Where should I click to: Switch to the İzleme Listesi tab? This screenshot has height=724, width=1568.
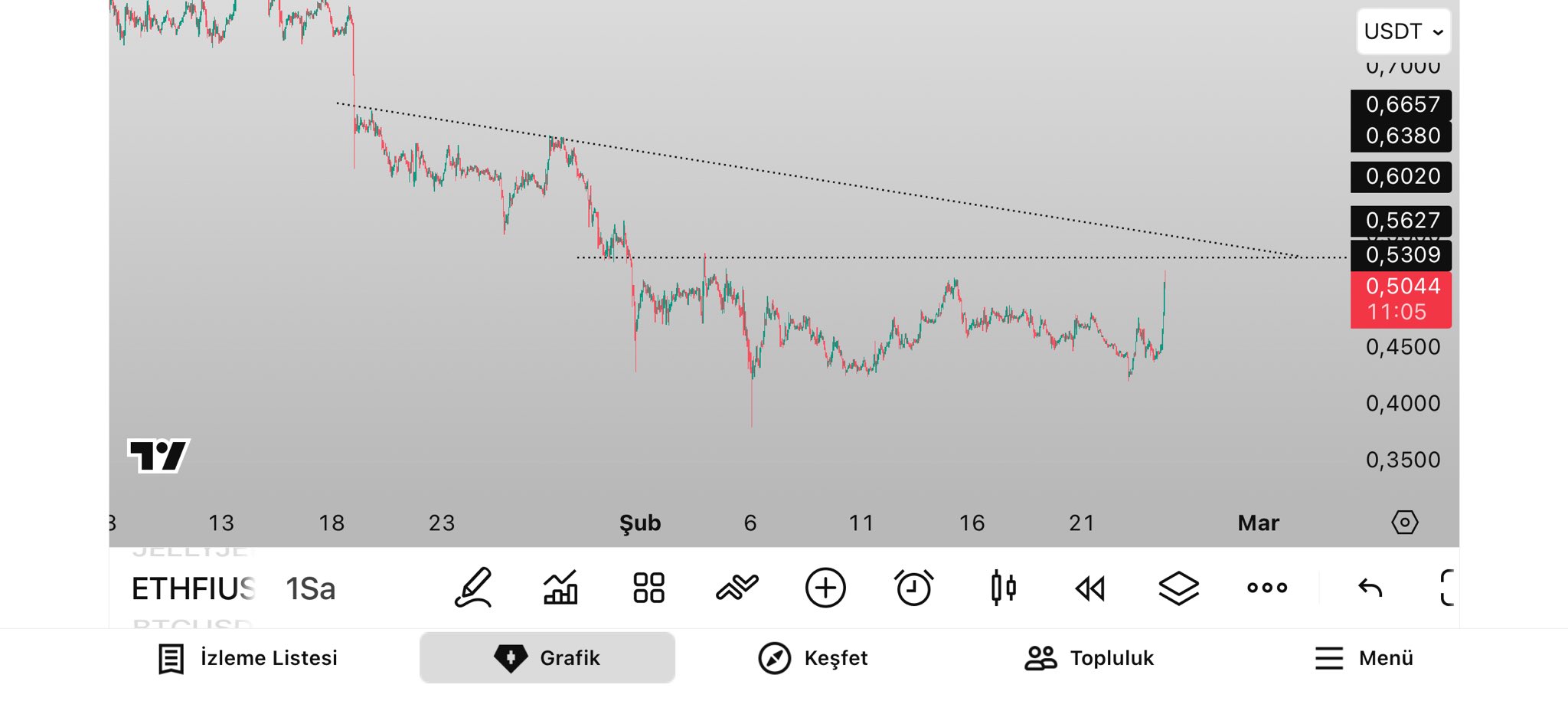pos(248,658)
